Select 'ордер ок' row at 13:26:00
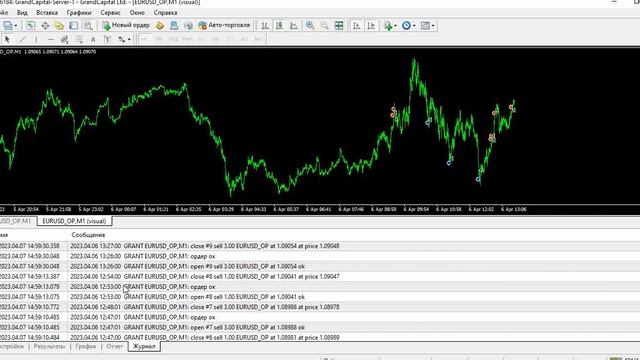 pos(320,256)
